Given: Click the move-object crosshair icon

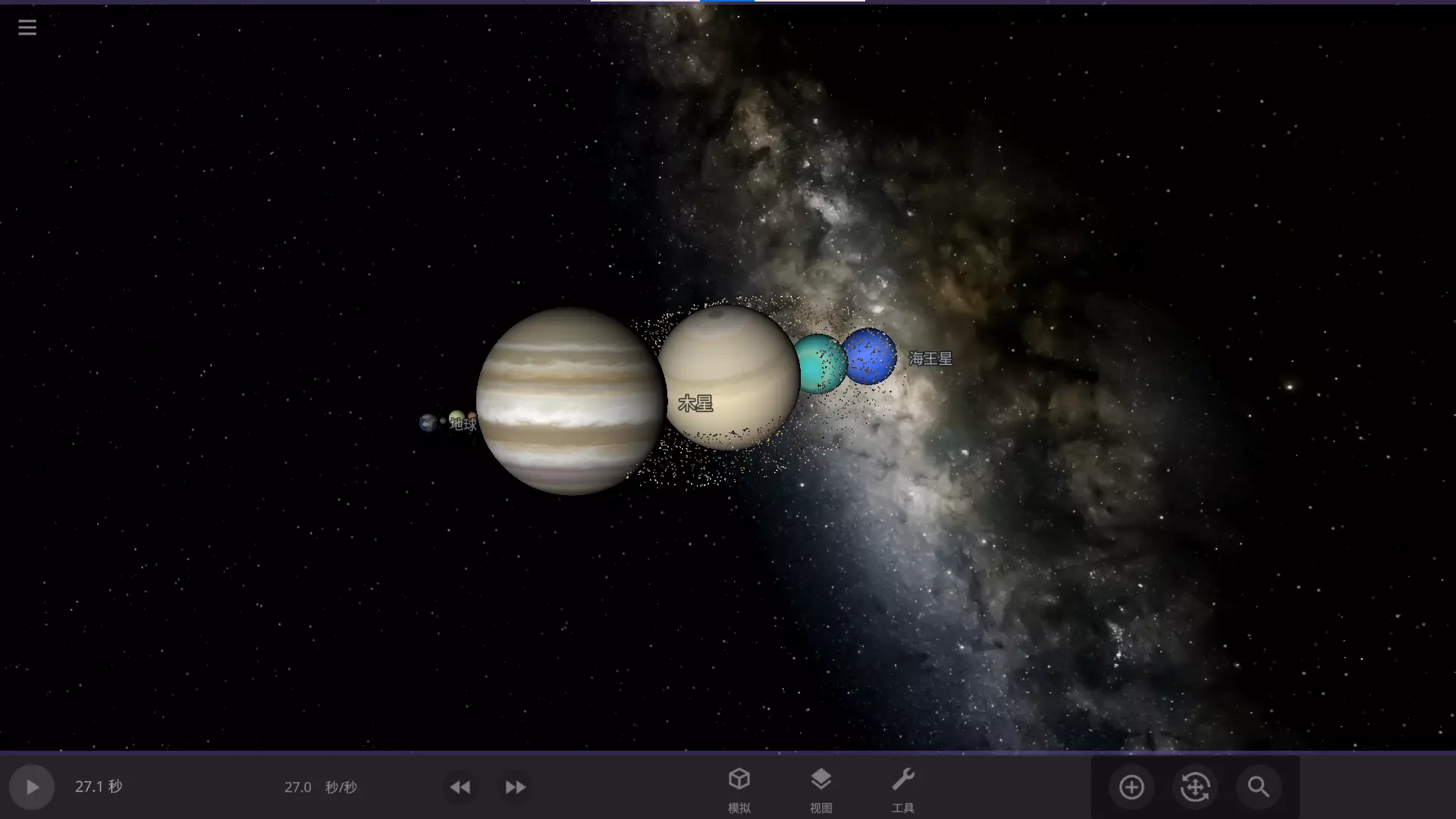Looking at the screenshot, I should coord(1195,787).
